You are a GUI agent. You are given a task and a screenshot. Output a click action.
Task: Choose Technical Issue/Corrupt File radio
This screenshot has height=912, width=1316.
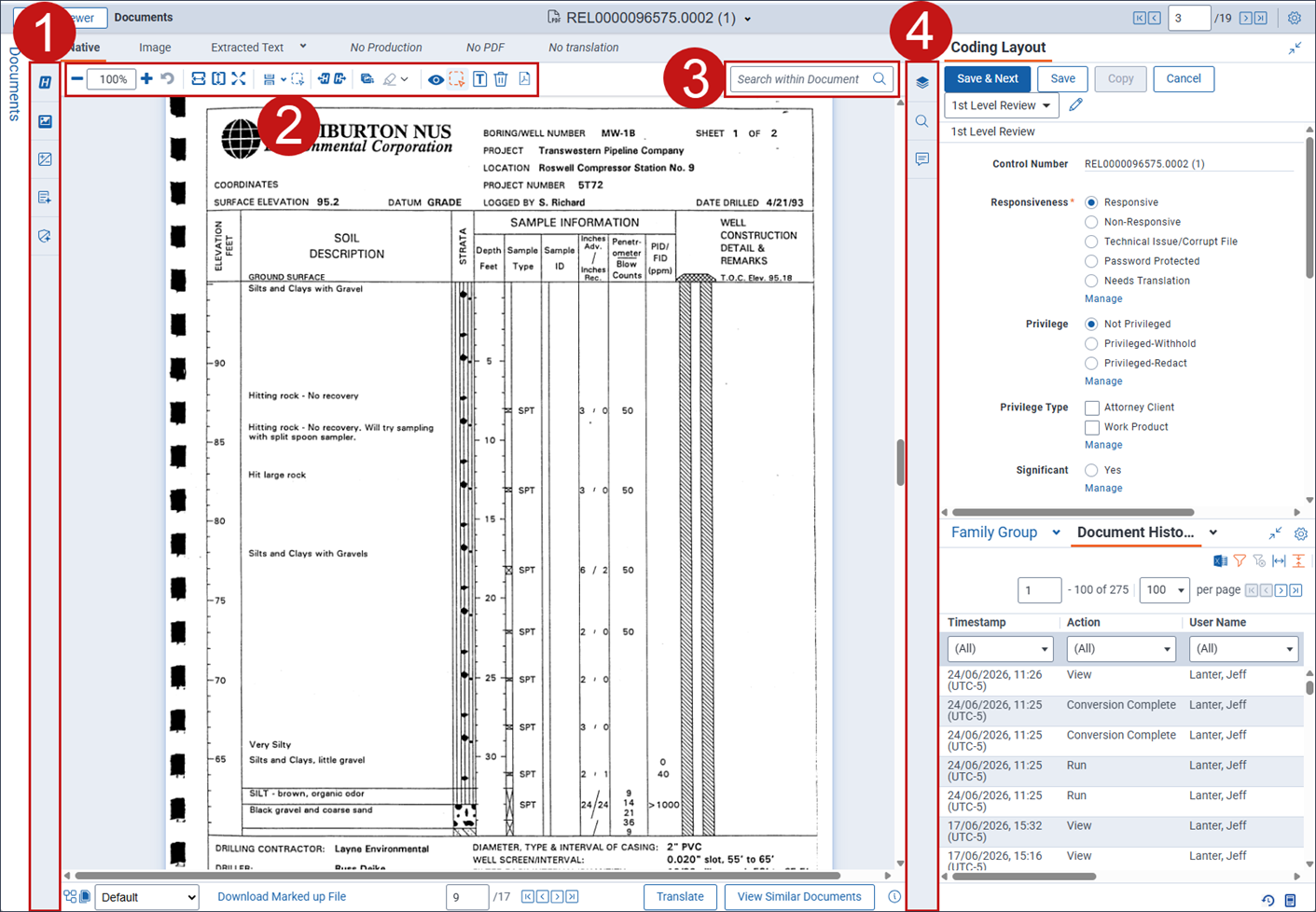click(1091, 242)
